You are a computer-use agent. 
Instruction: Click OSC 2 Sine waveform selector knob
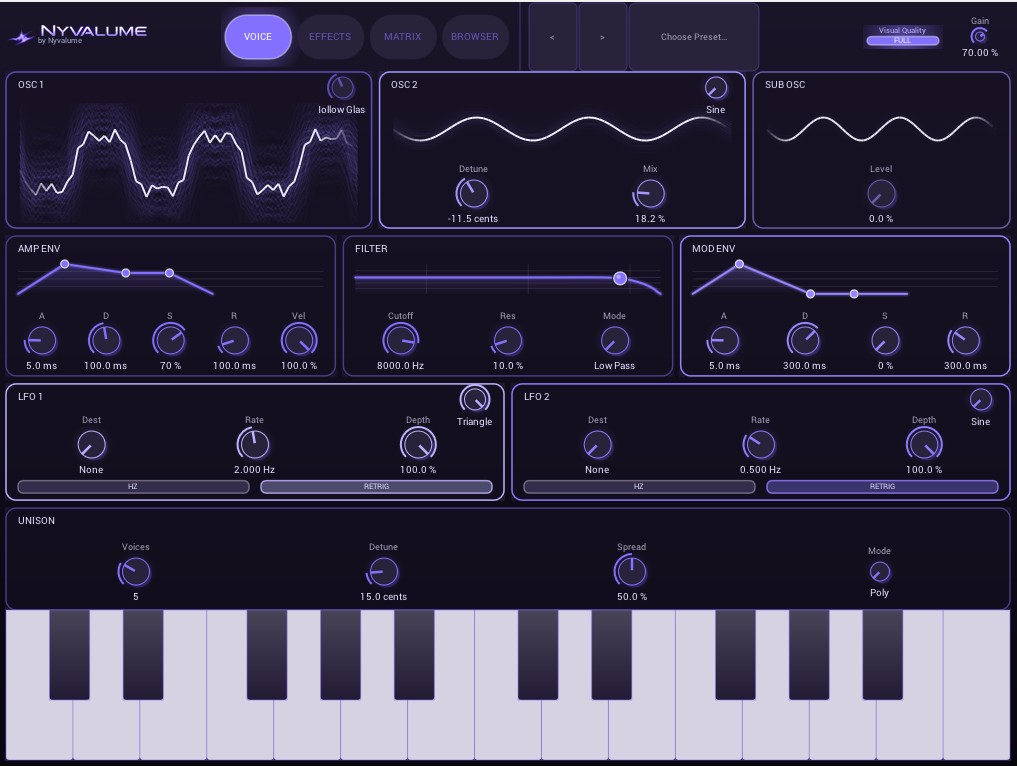coord(715,88)
